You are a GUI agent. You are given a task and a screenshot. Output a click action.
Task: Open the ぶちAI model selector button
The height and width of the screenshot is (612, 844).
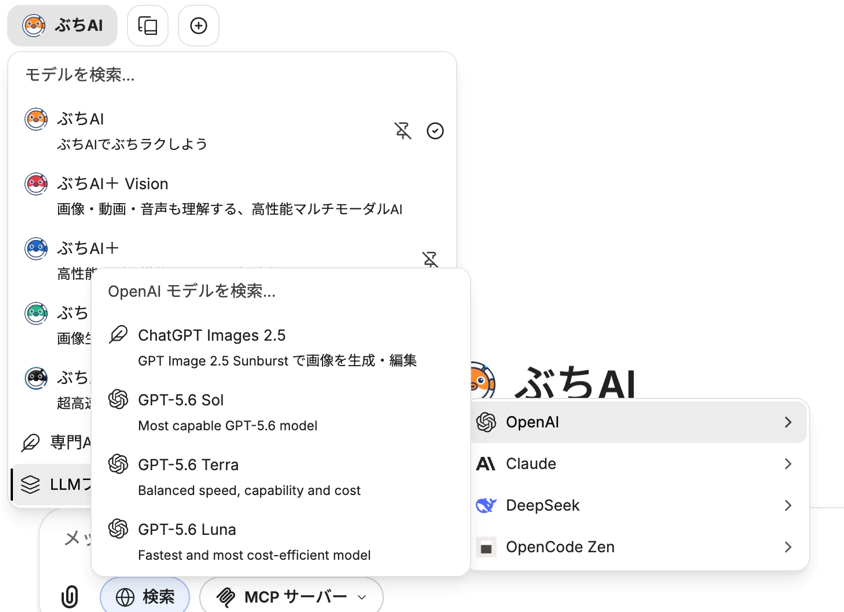point(62,25)
